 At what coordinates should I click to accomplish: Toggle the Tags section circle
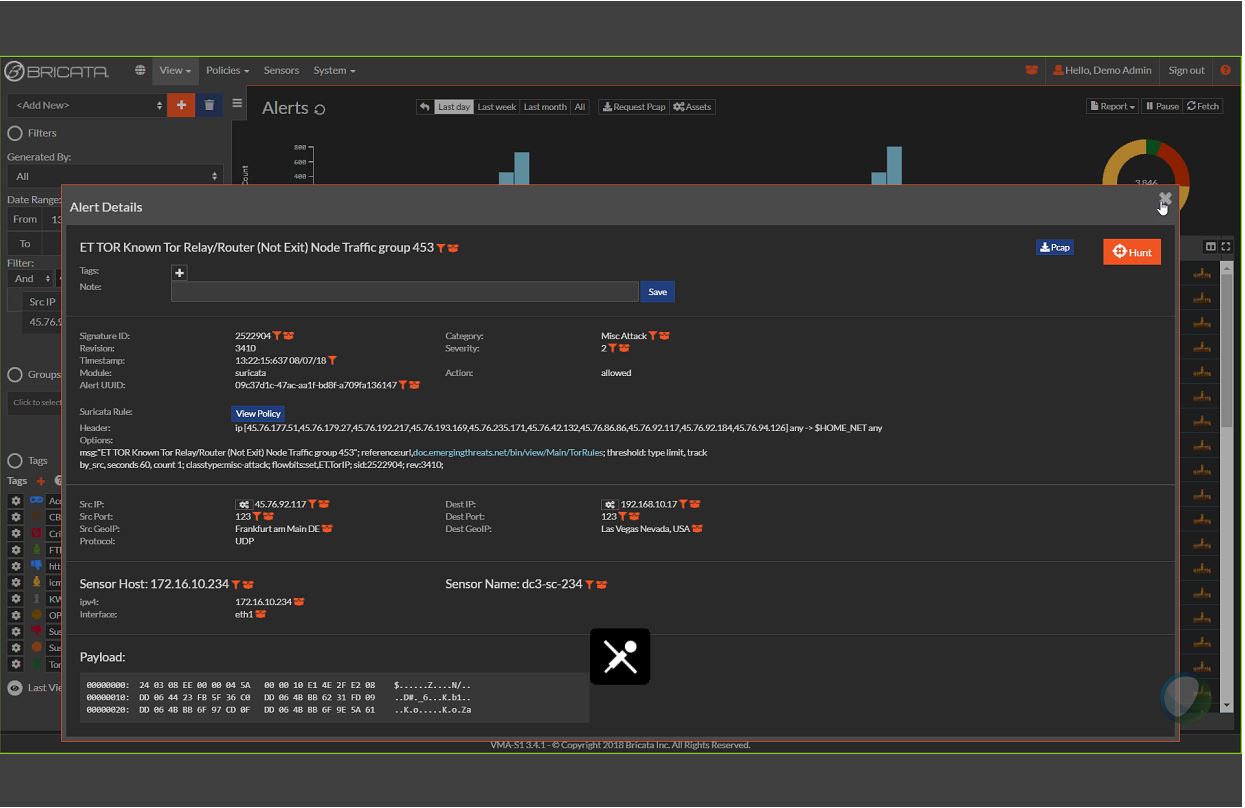click(15, 461)
